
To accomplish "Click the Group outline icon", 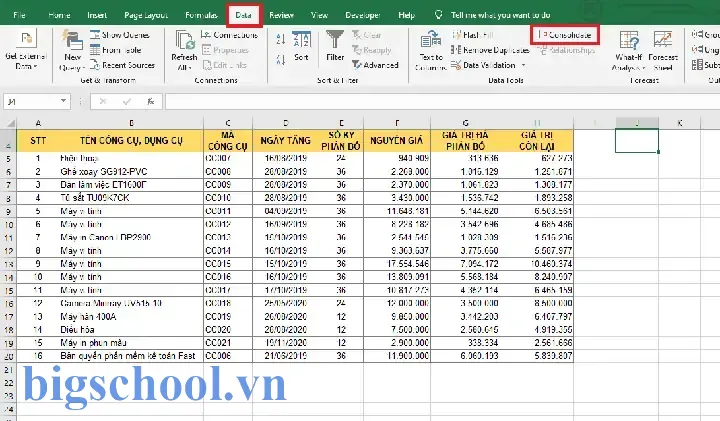I will (698, 34).
